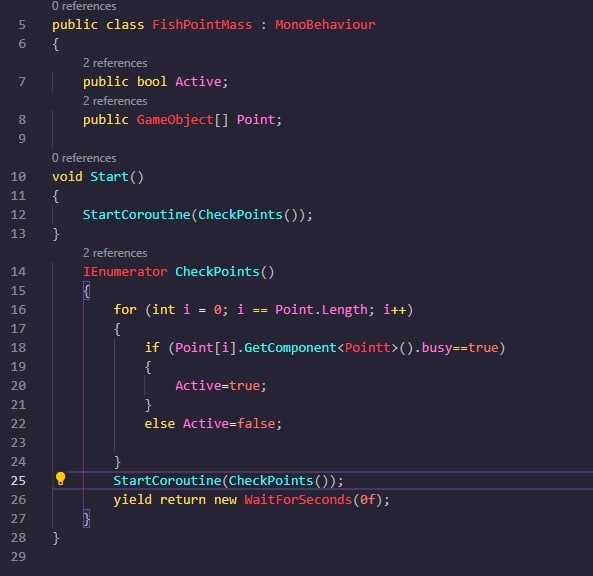Image resolution: width=593 pixels, height=576 pixels.
Task: Click StartCoroutine call on line 25
Action: coord(167,481)
